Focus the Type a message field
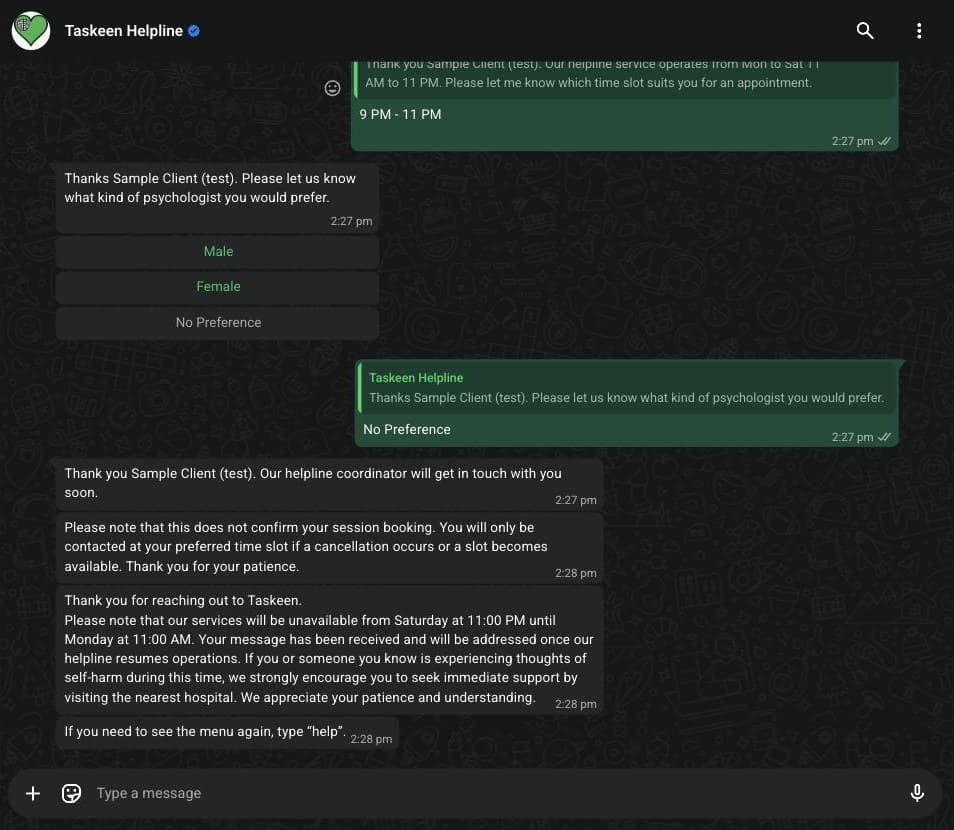This screenshot has height=830, width=954. tap(498, 793)
